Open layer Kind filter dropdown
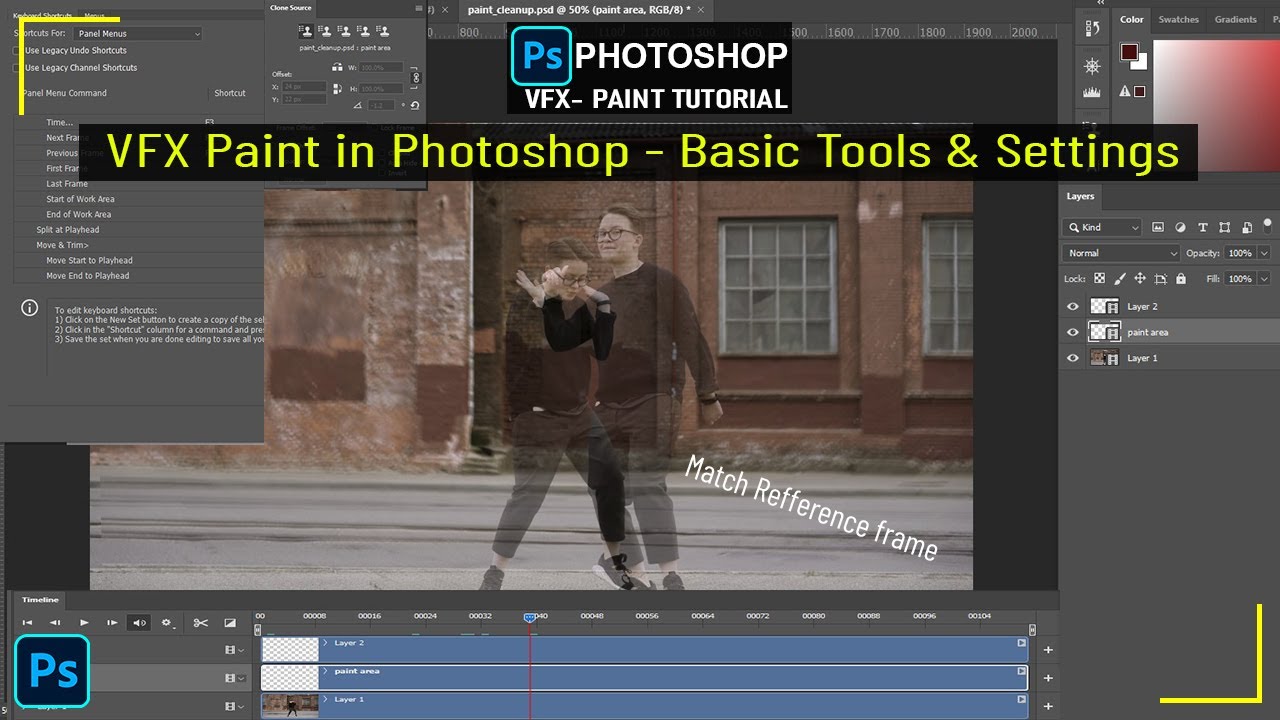Image resolution: width=1280 pixels, height=720 pixels. pos(1102,227)
